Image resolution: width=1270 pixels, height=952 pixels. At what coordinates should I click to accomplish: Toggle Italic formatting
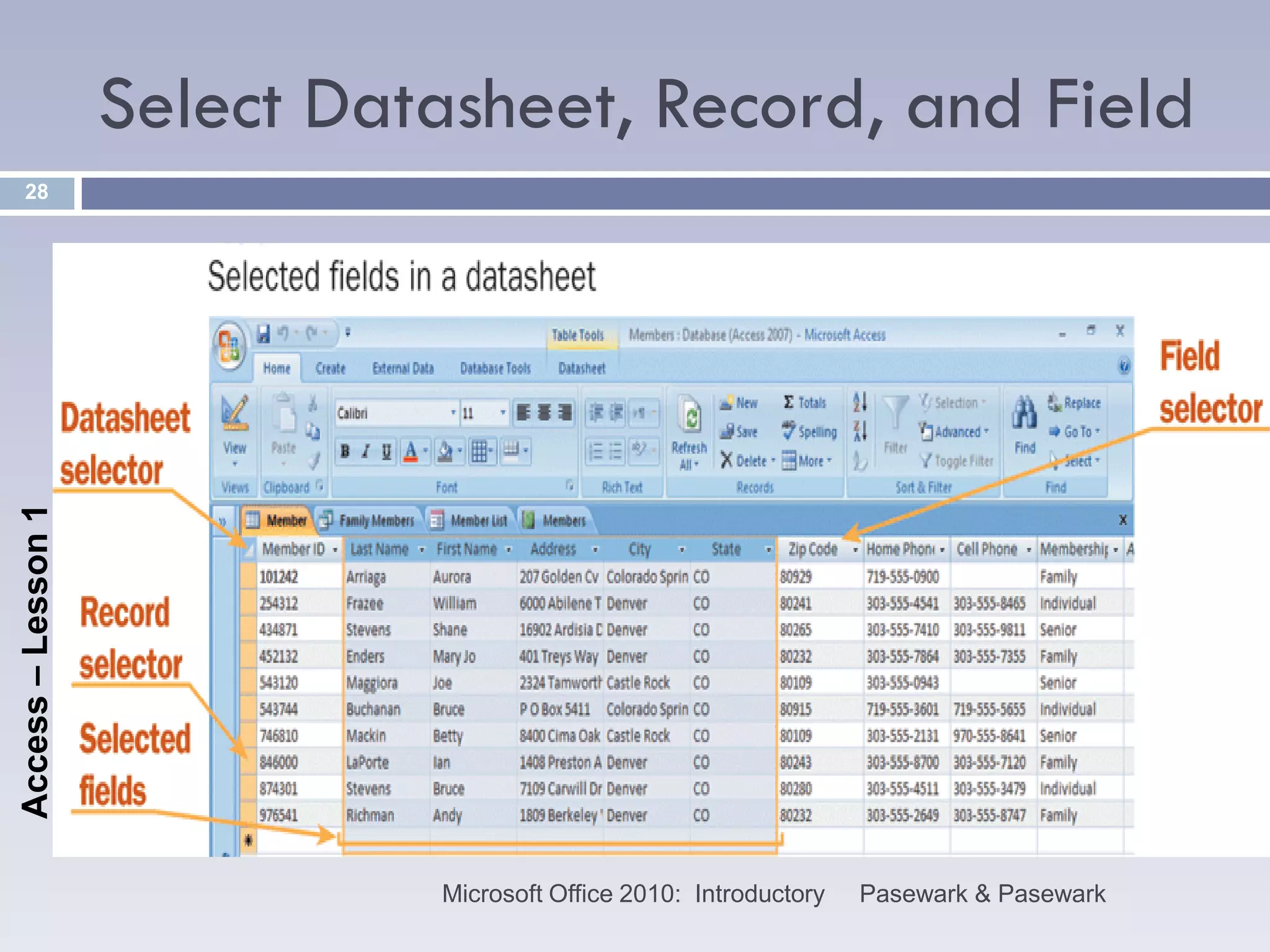click(366, 451)
